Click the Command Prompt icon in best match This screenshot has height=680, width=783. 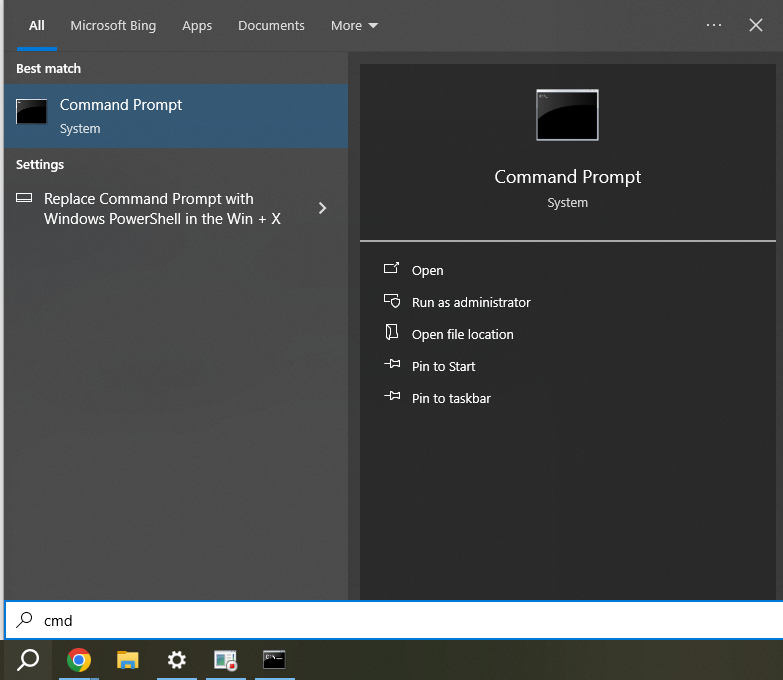coord(31,111)
